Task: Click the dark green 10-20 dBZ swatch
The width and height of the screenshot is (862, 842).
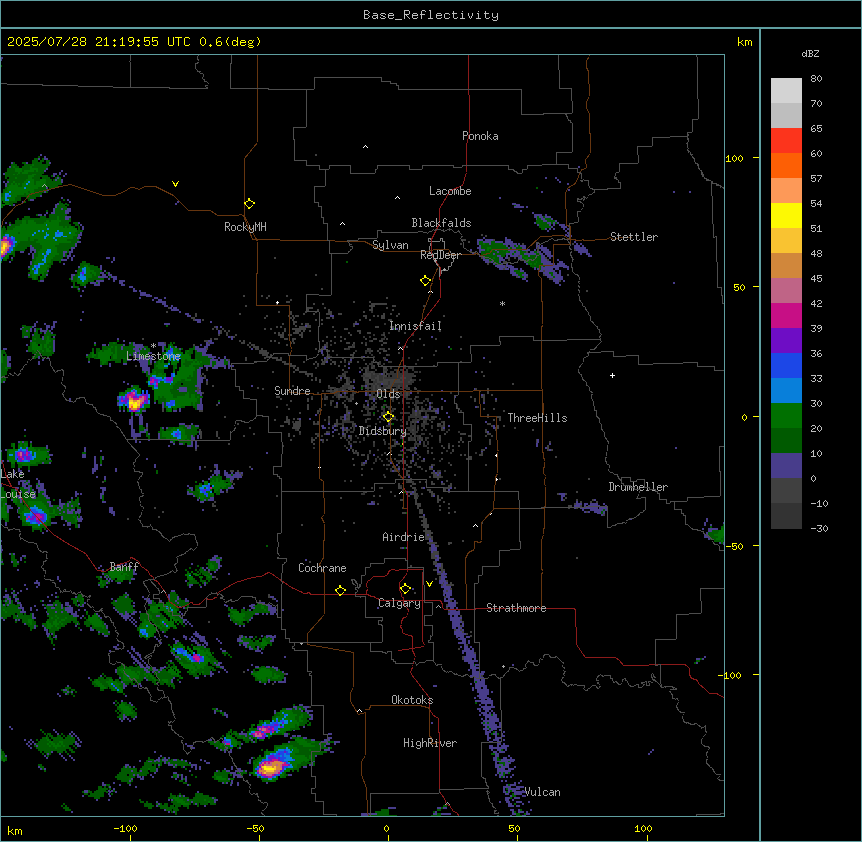Action: click(786, 441)
